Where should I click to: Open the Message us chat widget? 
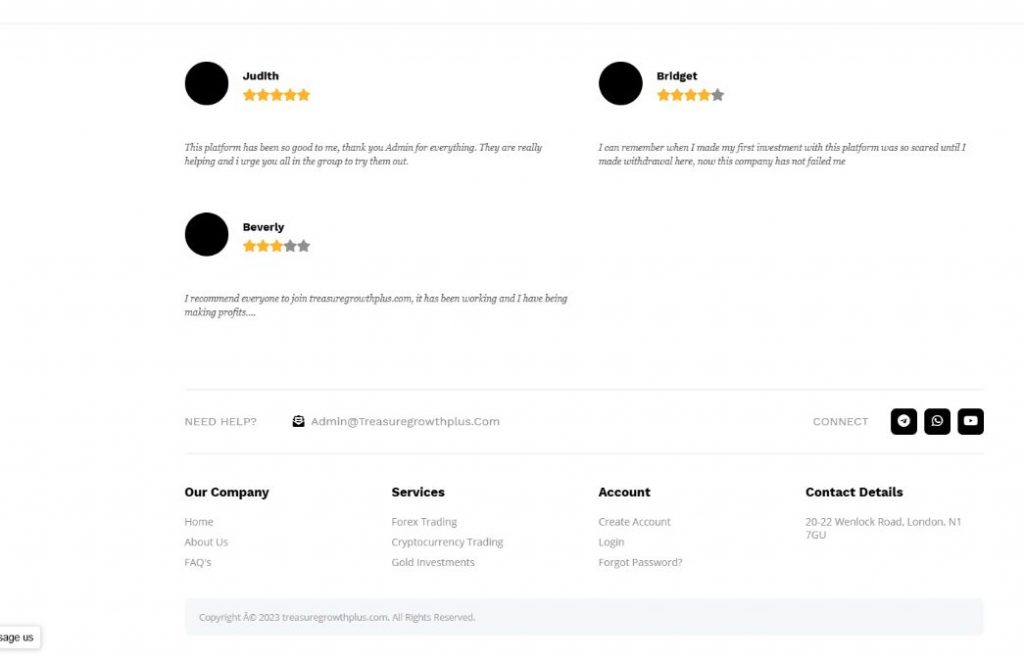coord(18,637)
